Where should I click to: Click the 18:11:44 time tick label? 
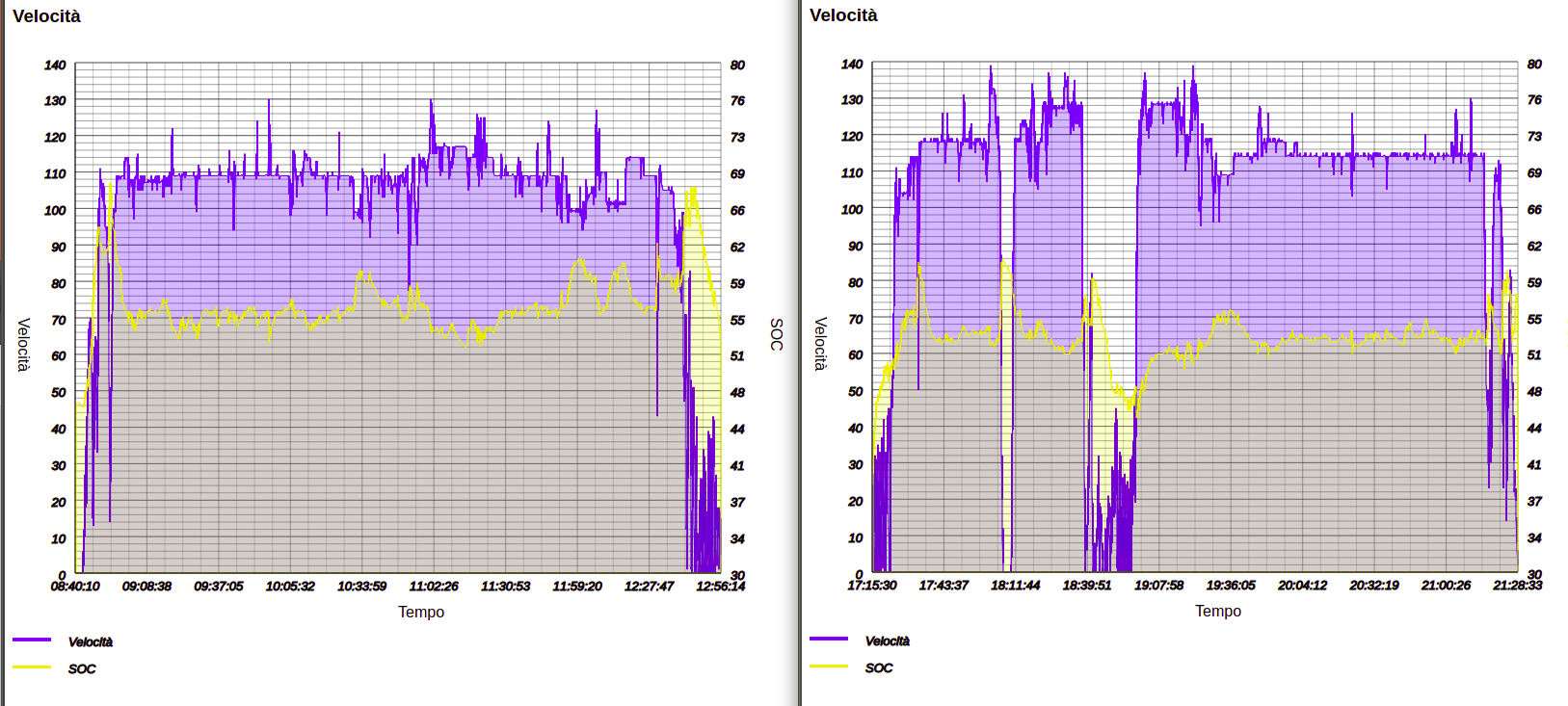[x=1016, y=585]
